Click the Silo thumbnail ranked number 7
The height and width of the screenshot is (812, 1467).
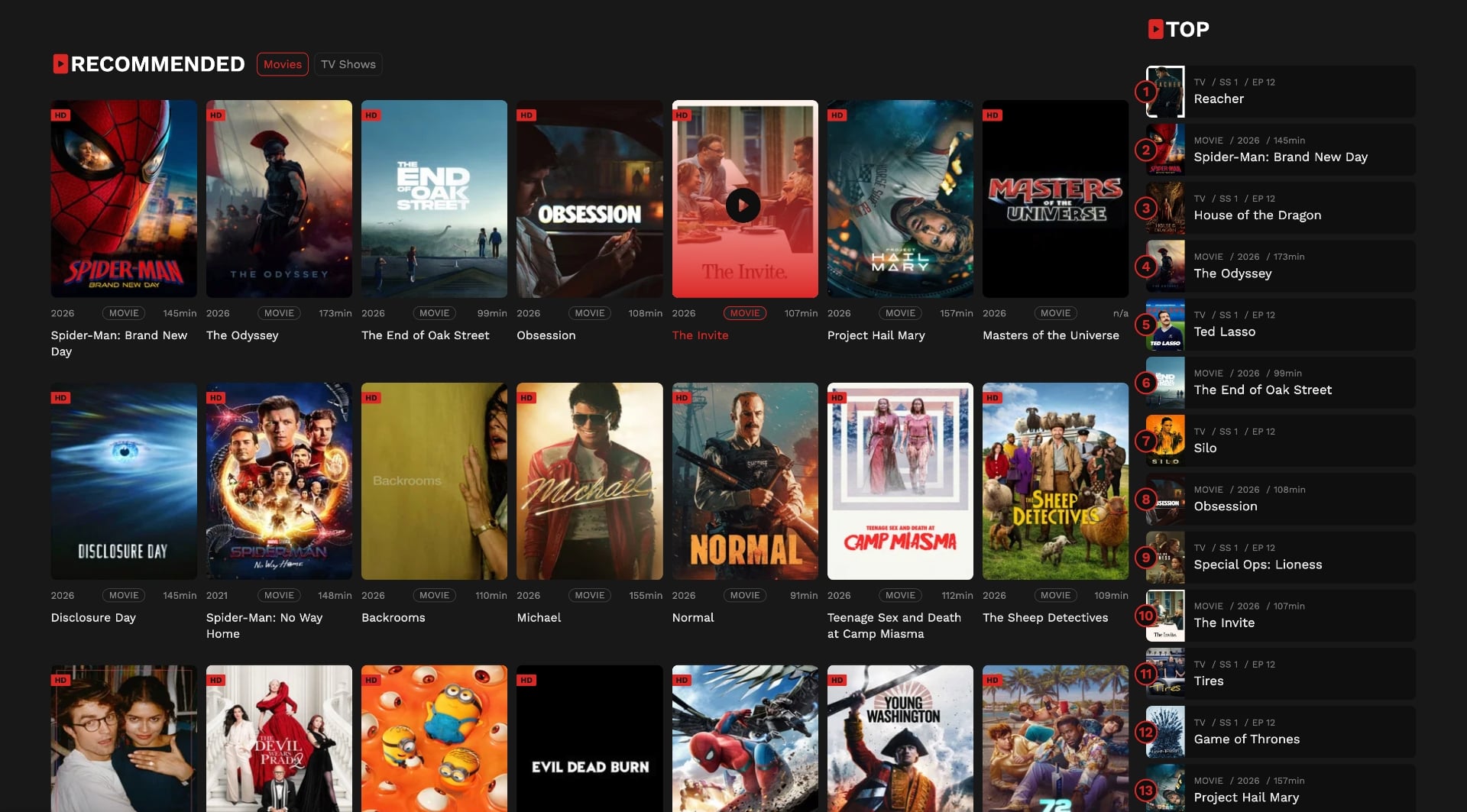(1165, 441)
